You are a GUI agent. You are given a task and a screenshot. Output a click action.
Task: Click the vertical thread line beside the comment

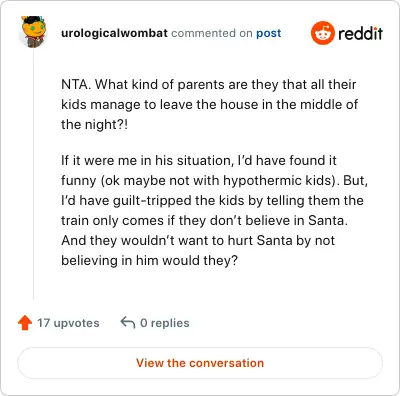(33, 173)
